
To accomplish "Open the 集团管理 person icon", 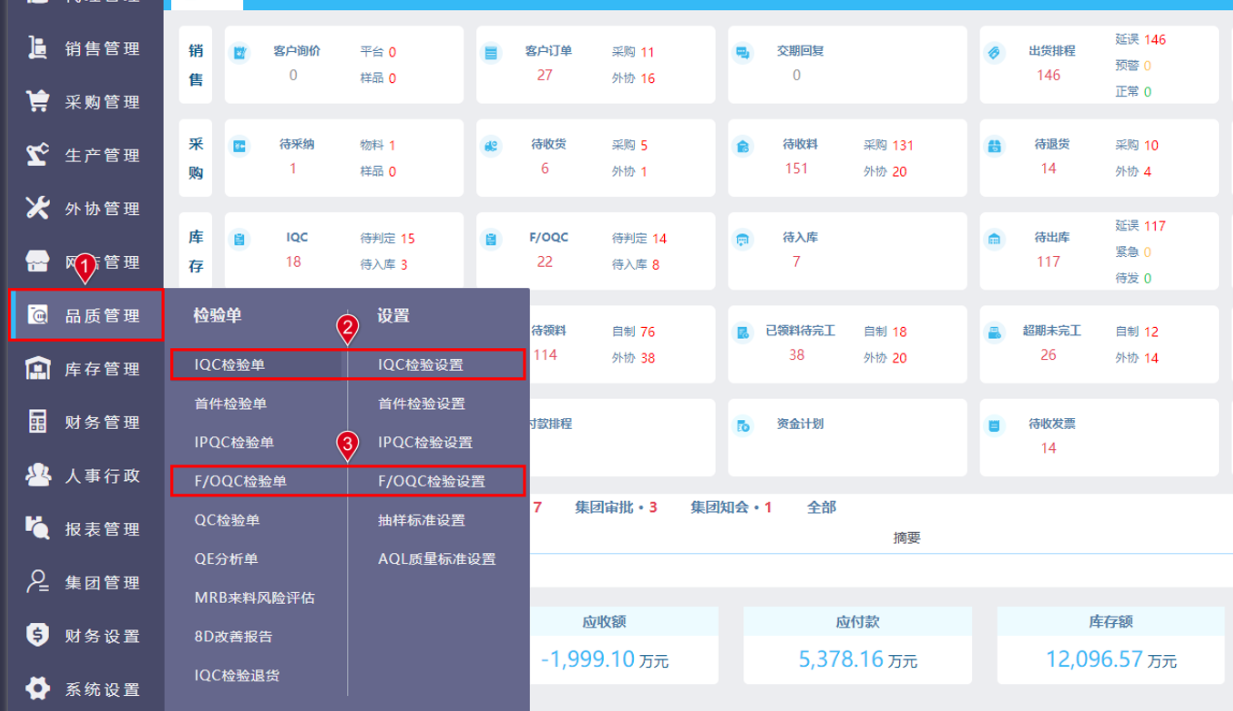I will [37, 582].
